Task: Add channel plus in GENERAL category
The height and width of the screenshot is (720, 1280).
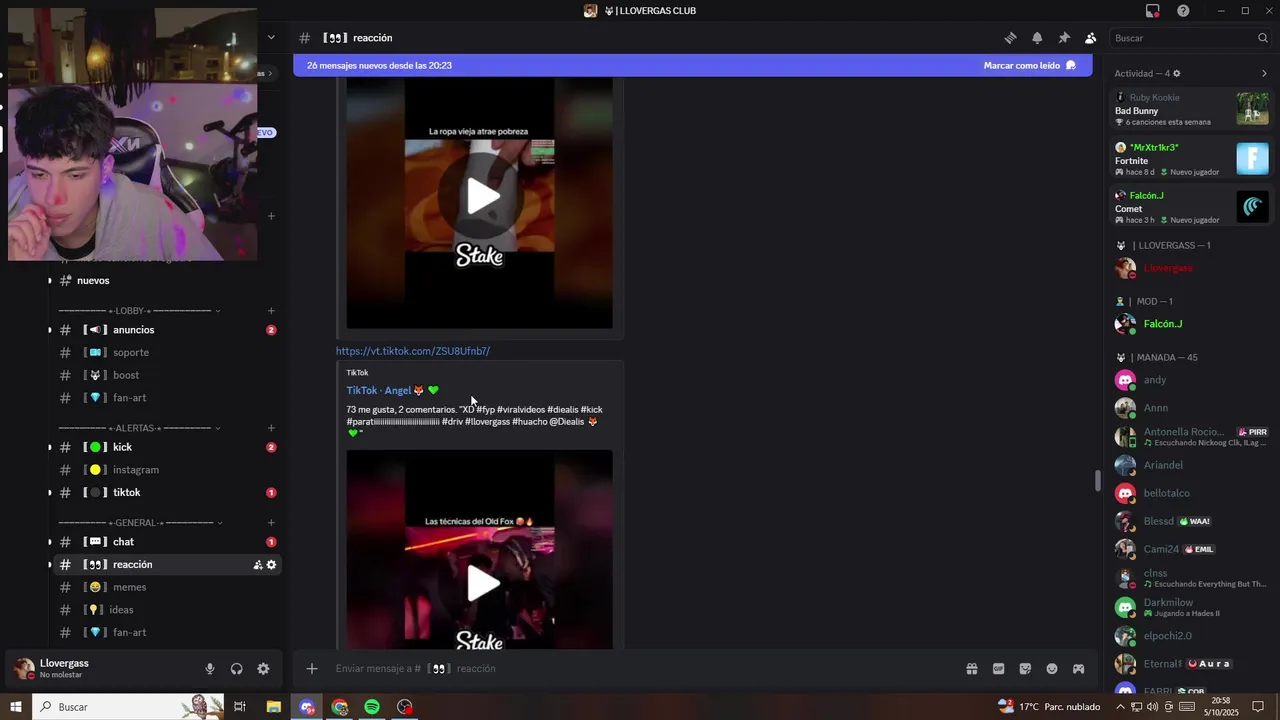Action: point(271,523)
